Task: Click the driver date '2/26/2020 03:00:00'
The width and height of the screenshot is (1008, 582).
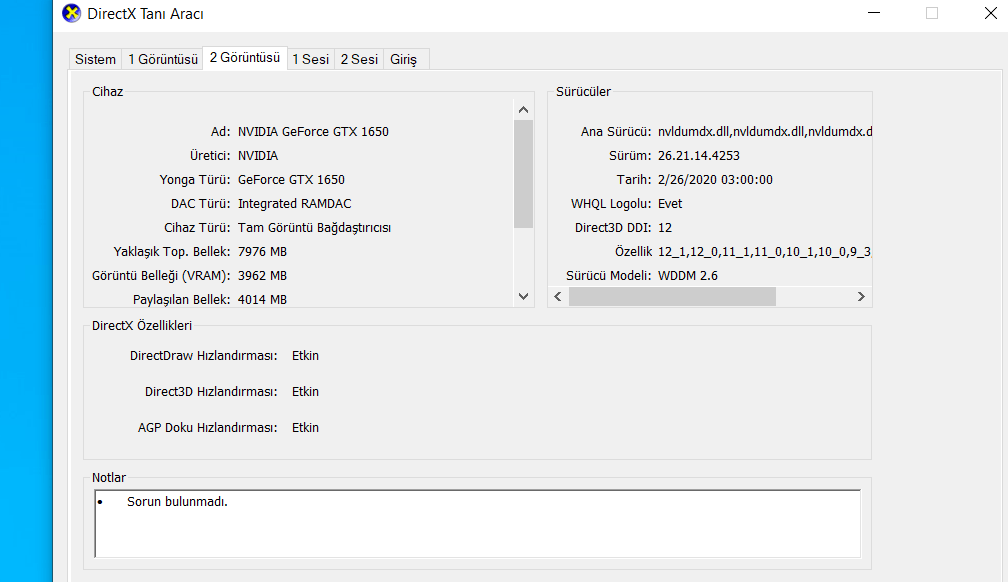Action: (x=716, y=179)
